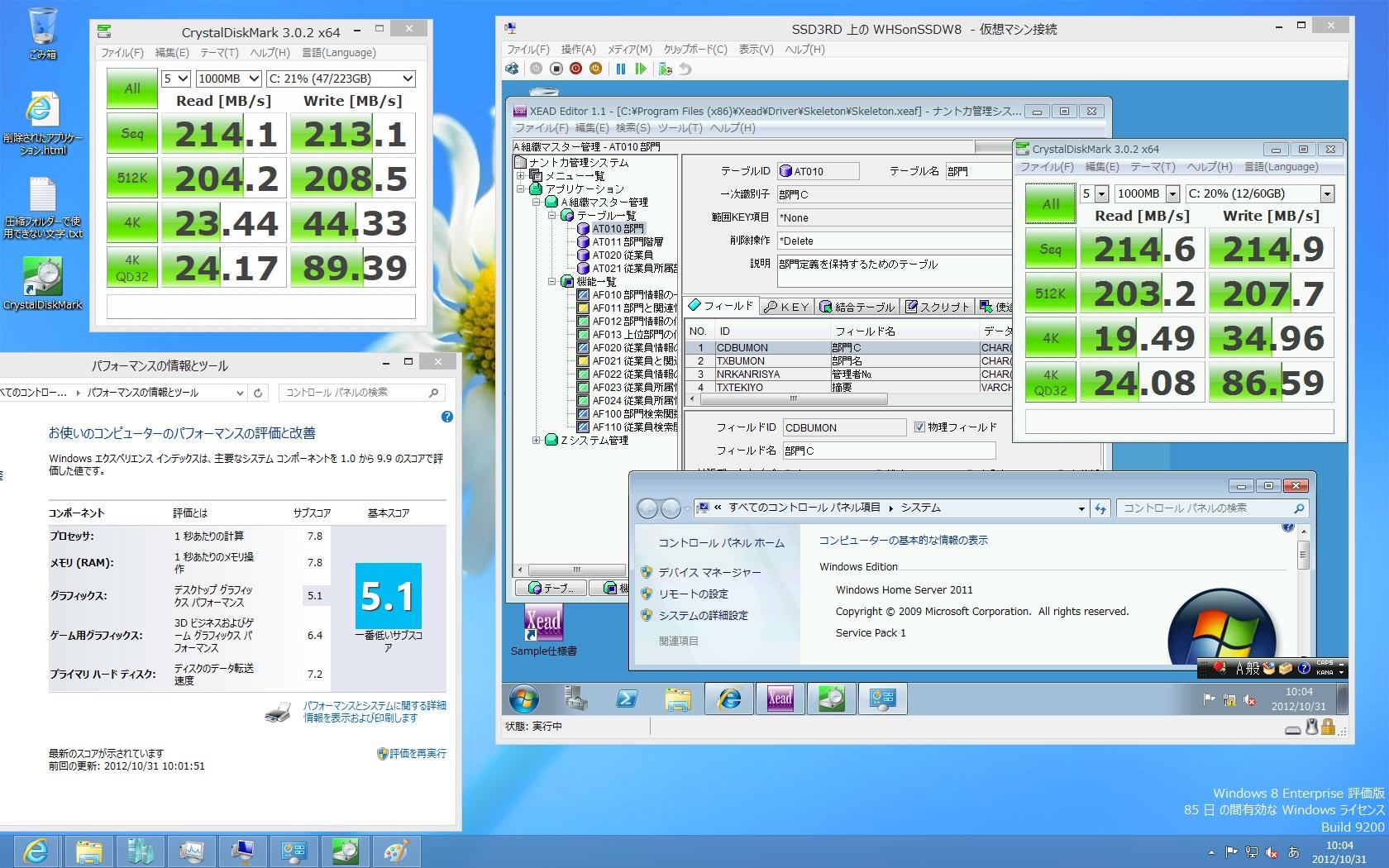1389x868 pixels.
Task: Expand the Z システム管理 tree node
Action: 537,441
